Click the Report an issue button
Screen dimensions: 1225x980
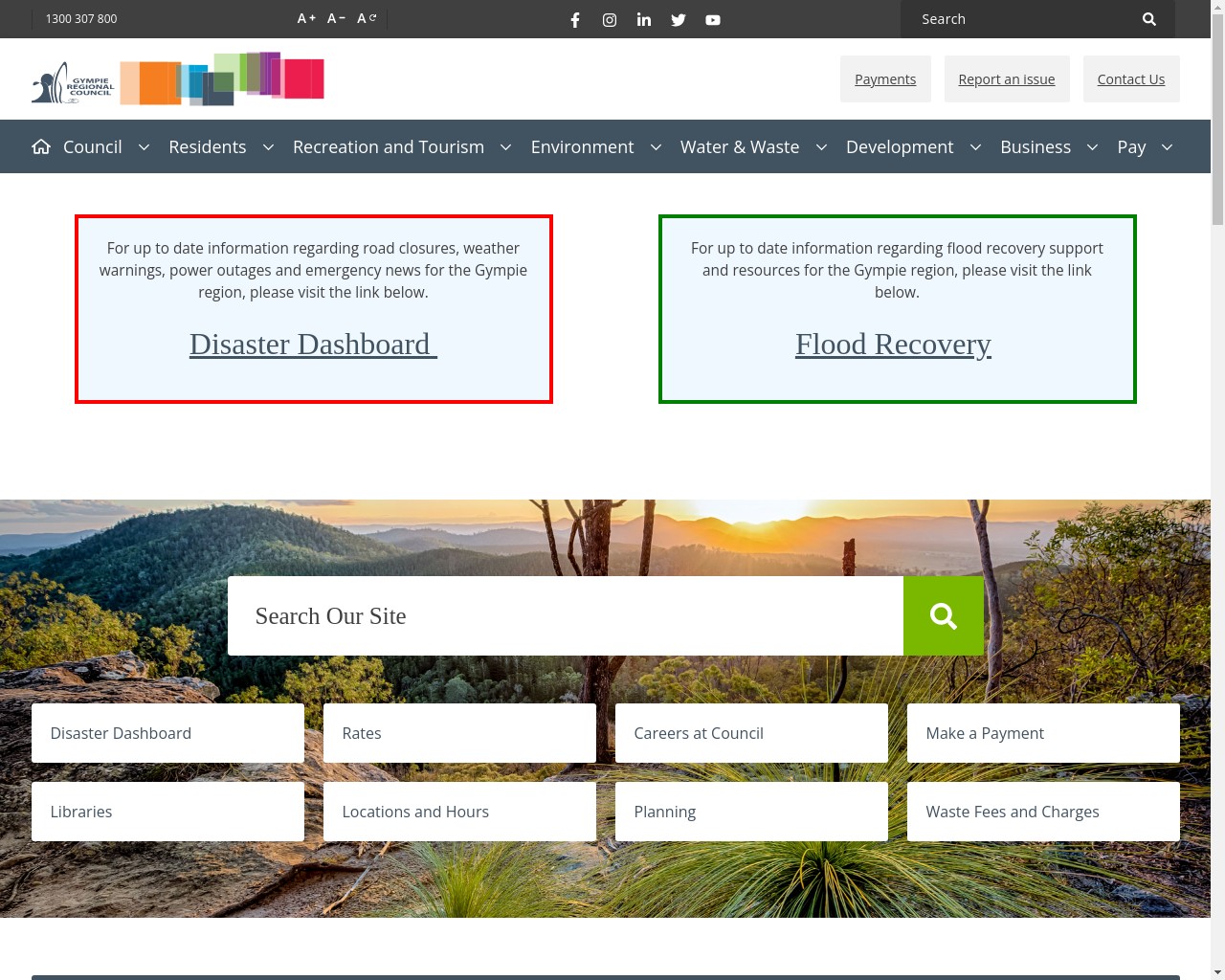1007,79
